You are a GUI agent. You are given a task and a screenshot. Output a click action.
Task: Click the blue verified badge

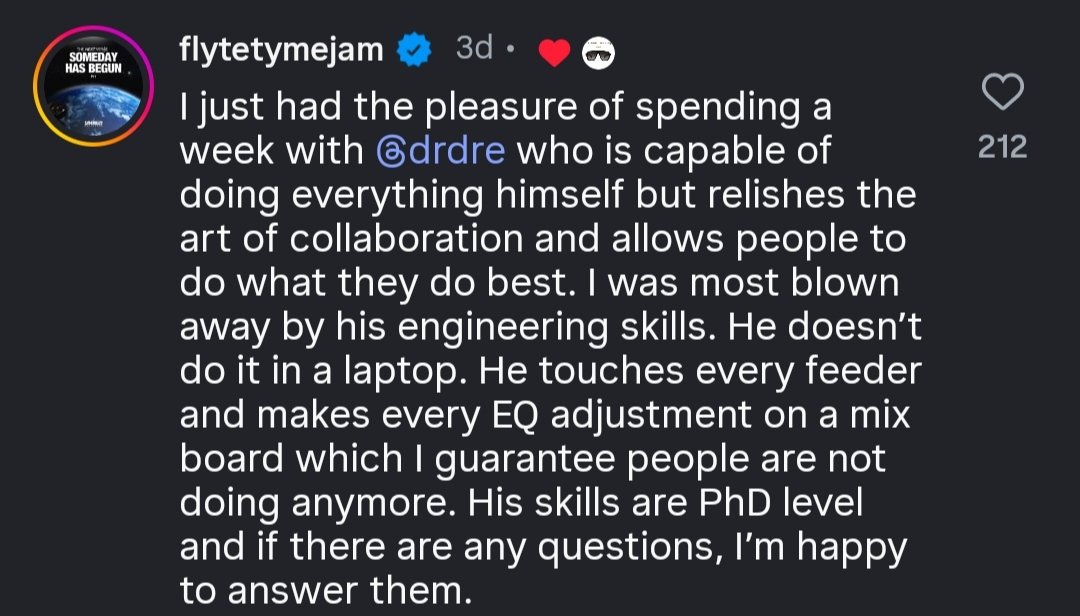click(415, 50)
